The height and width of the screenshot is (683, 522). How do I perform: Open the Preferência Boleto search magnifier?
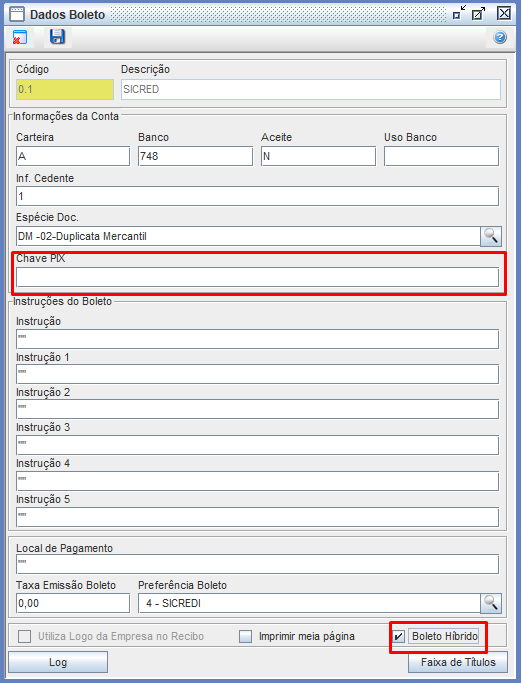tap(491, 603)
